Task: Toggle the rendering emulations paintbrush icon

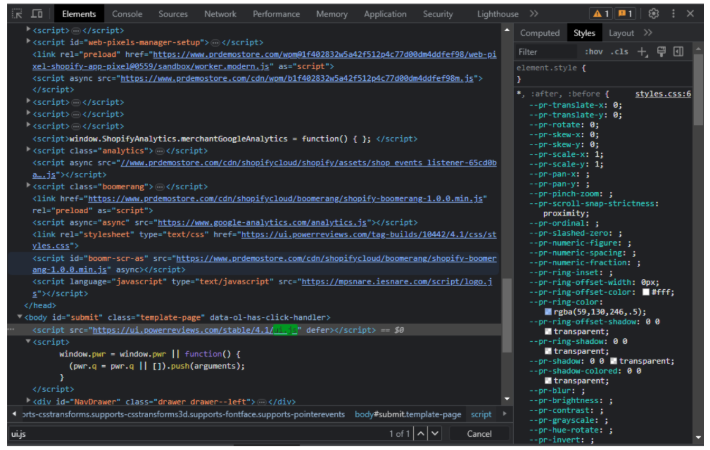Action: coord(662,52)
